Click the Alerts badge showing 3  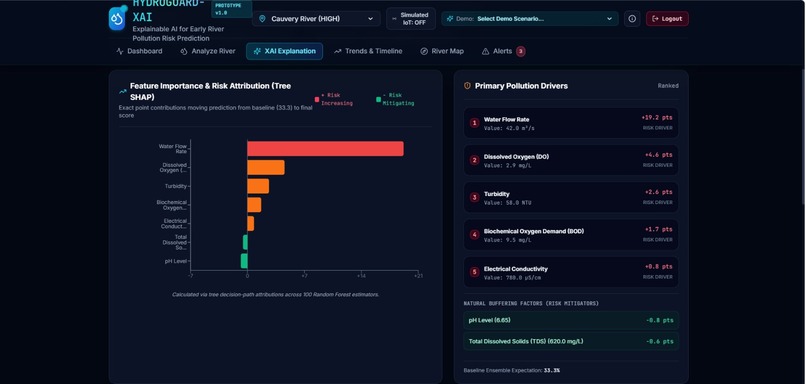521,51
